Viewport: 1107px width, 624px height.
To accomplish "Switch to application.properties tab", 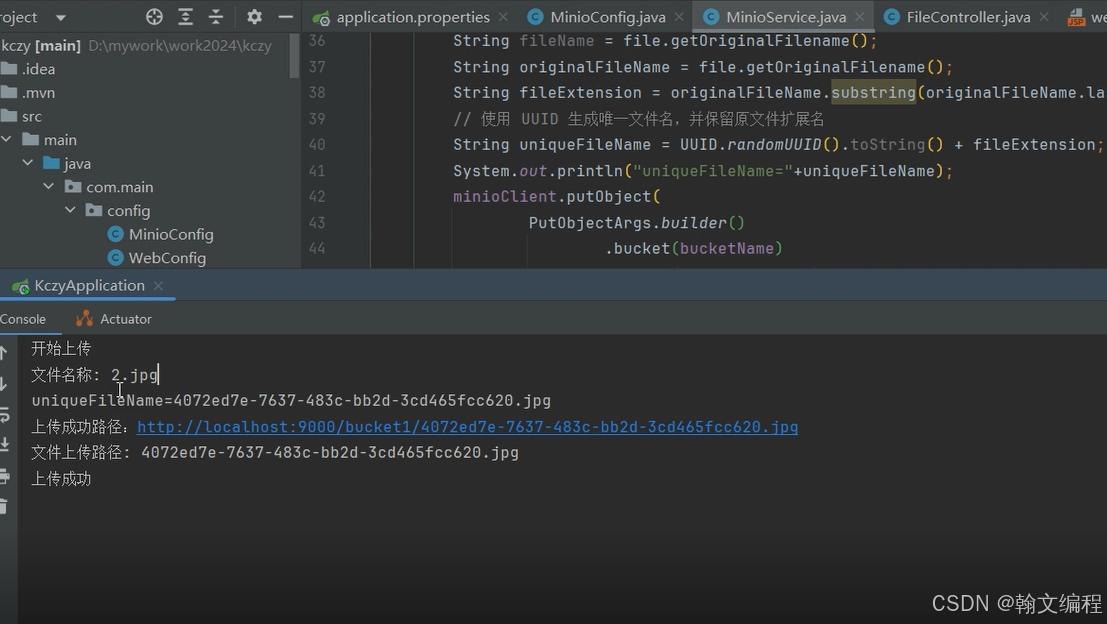I will 412,17.
